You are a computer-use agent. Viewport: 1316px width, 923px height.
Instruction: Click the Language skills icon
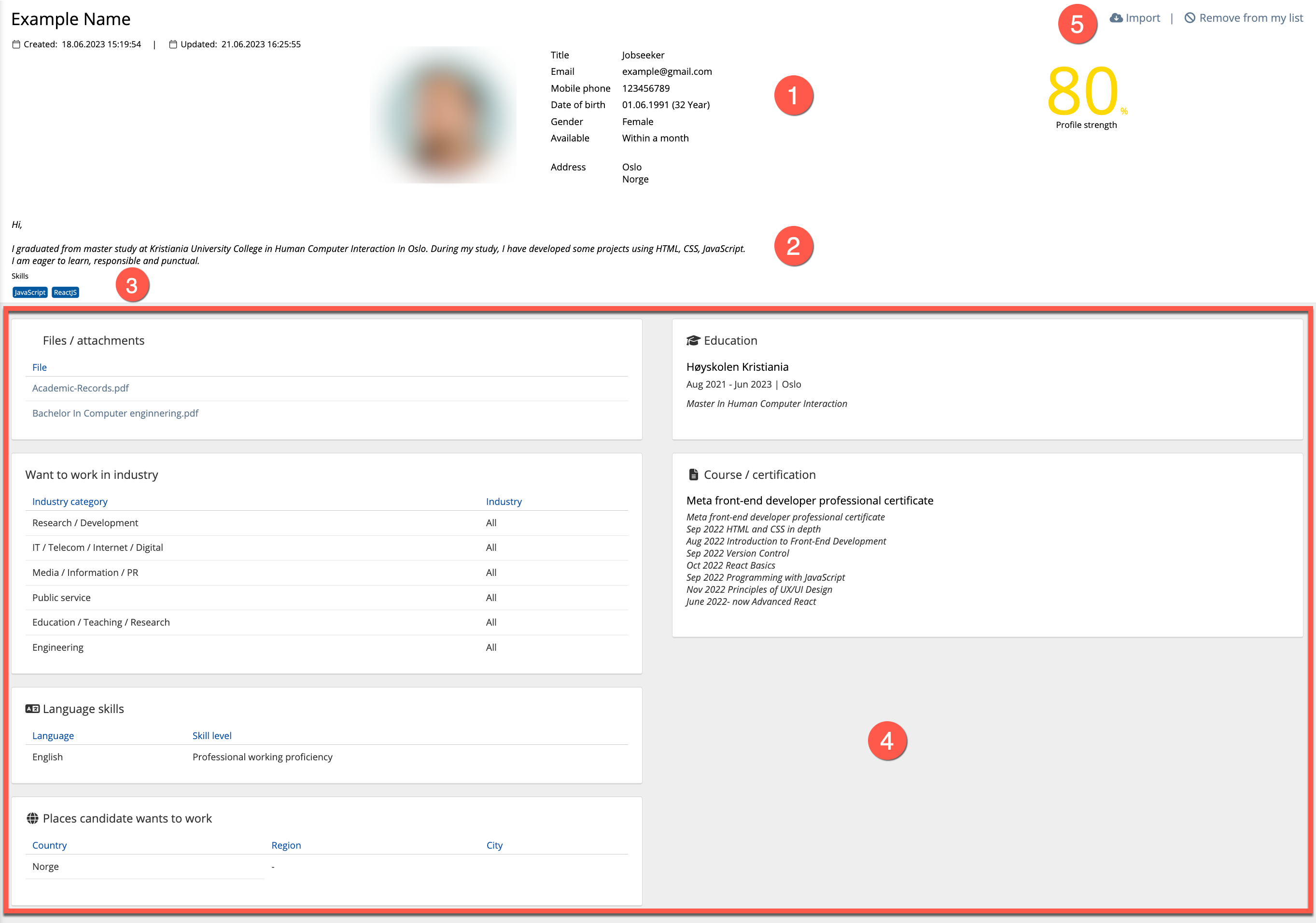tap(33, 709)
